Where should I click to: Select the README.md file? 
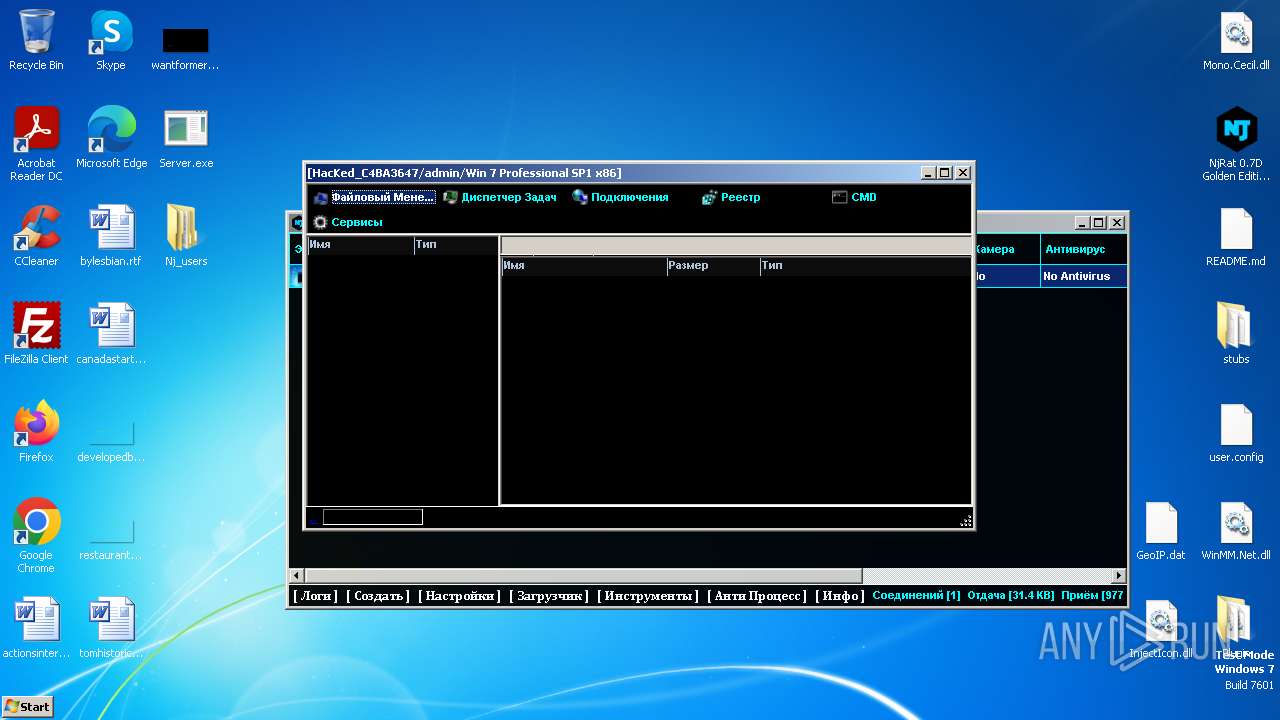(1236, 236)
